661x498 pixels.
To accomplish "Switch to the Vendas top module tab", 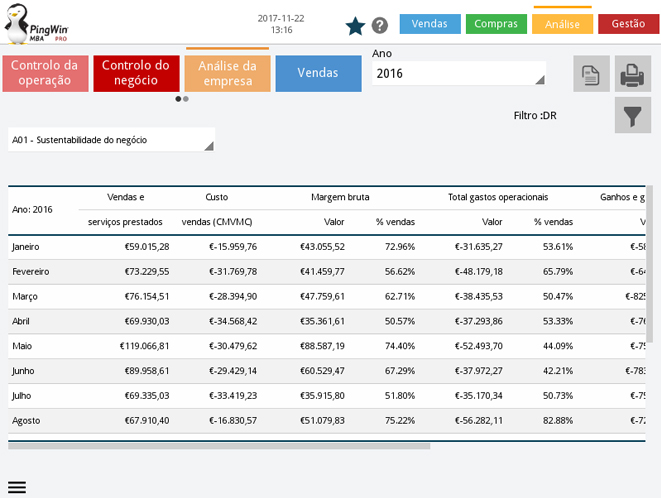I will click(x=430, y=24).
